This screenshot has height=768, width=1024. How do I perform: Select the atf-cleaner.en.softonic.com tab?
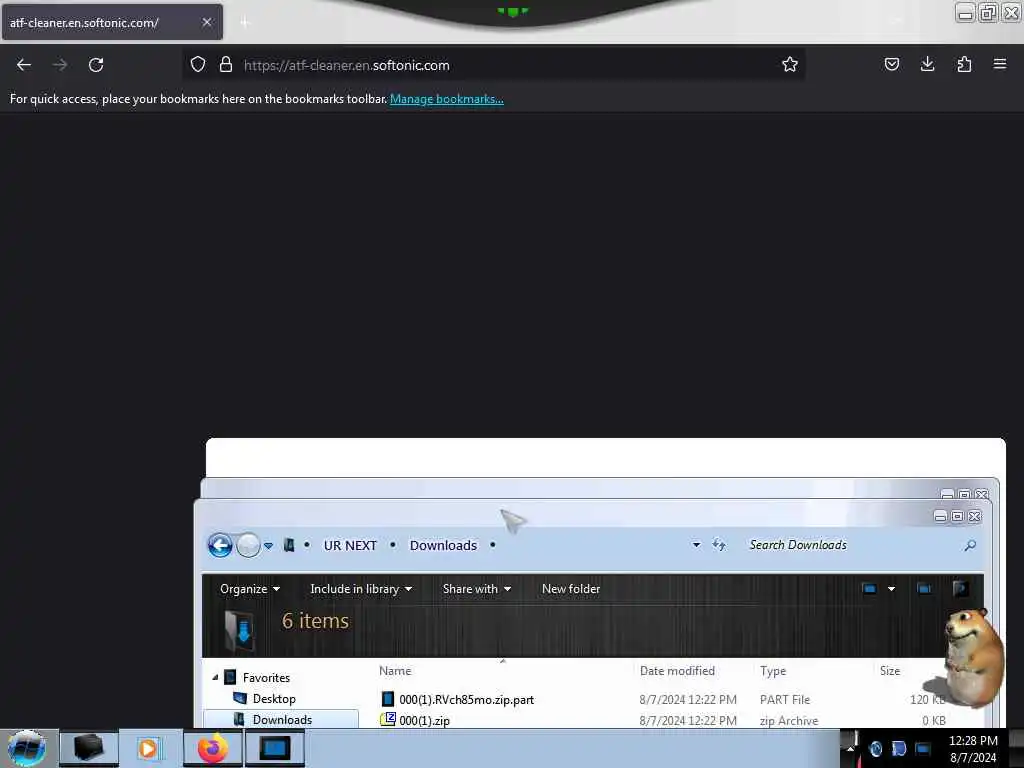pyautogui.click(x=112, y=22)
